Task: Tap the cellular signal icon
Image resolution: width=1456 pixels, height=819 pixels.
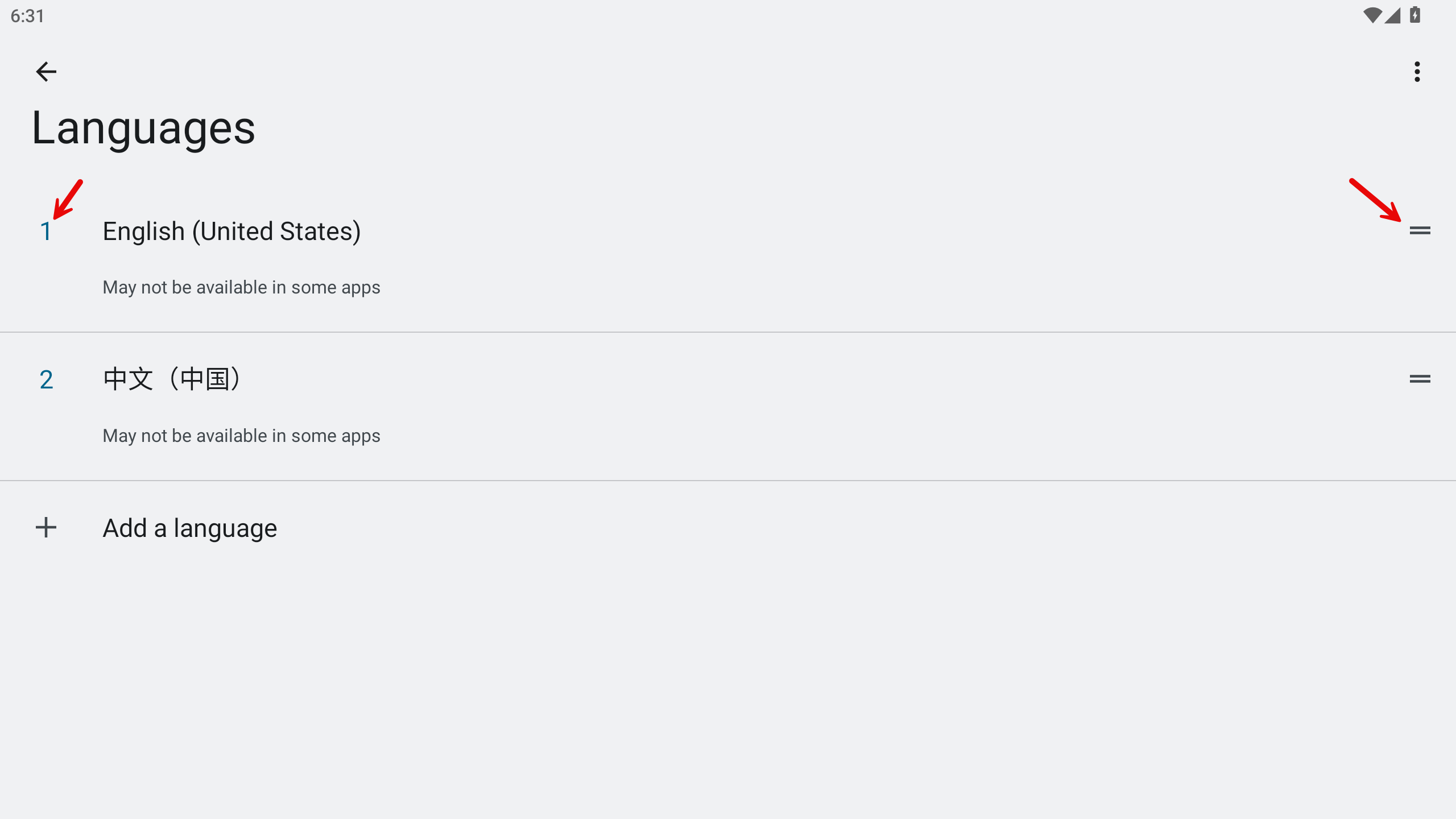Action: [1393, 15]
